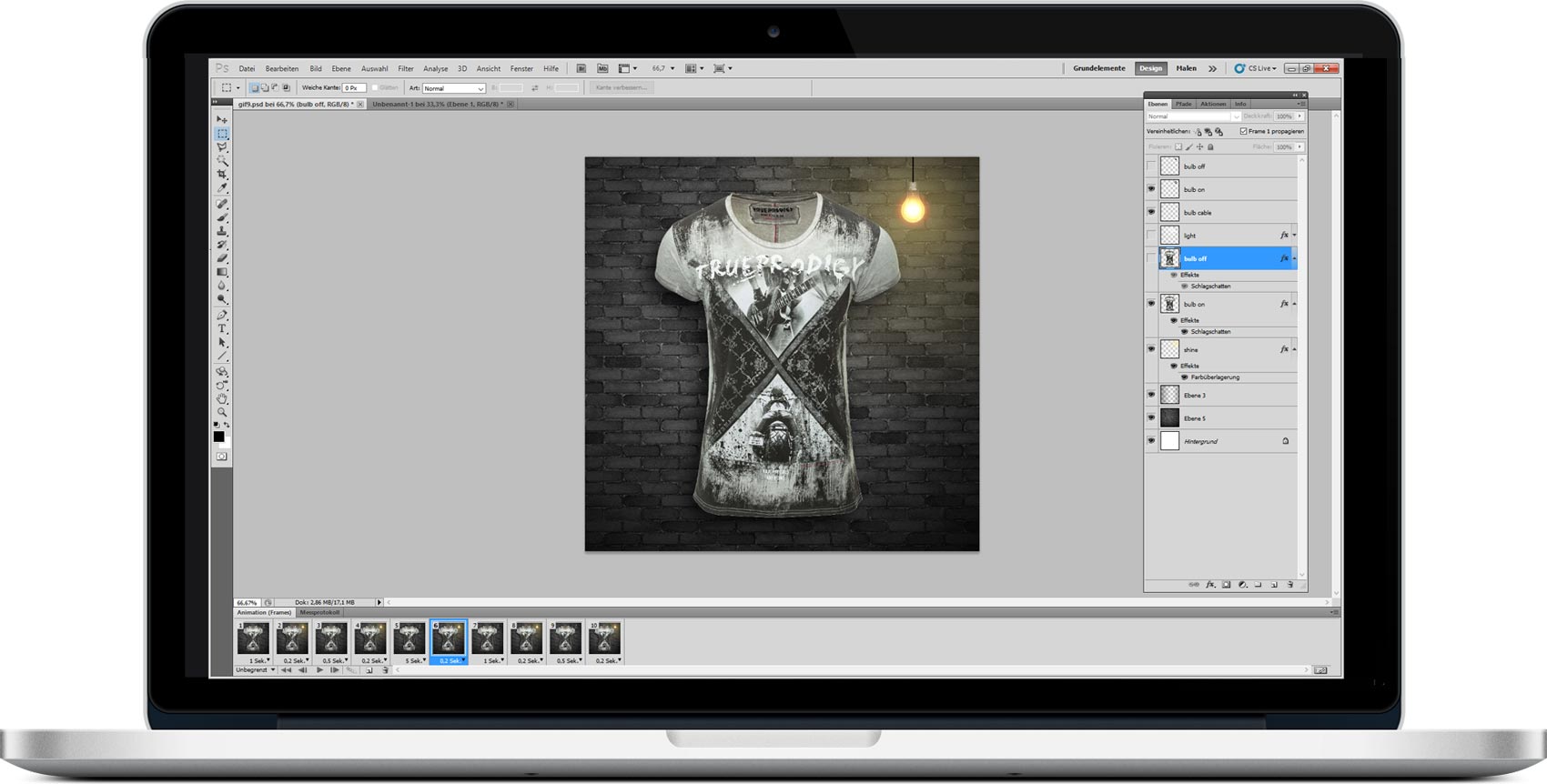Click the Weiche Kante input field
This screenshot has height=784, width=1547.
click(x=354, y=88)
